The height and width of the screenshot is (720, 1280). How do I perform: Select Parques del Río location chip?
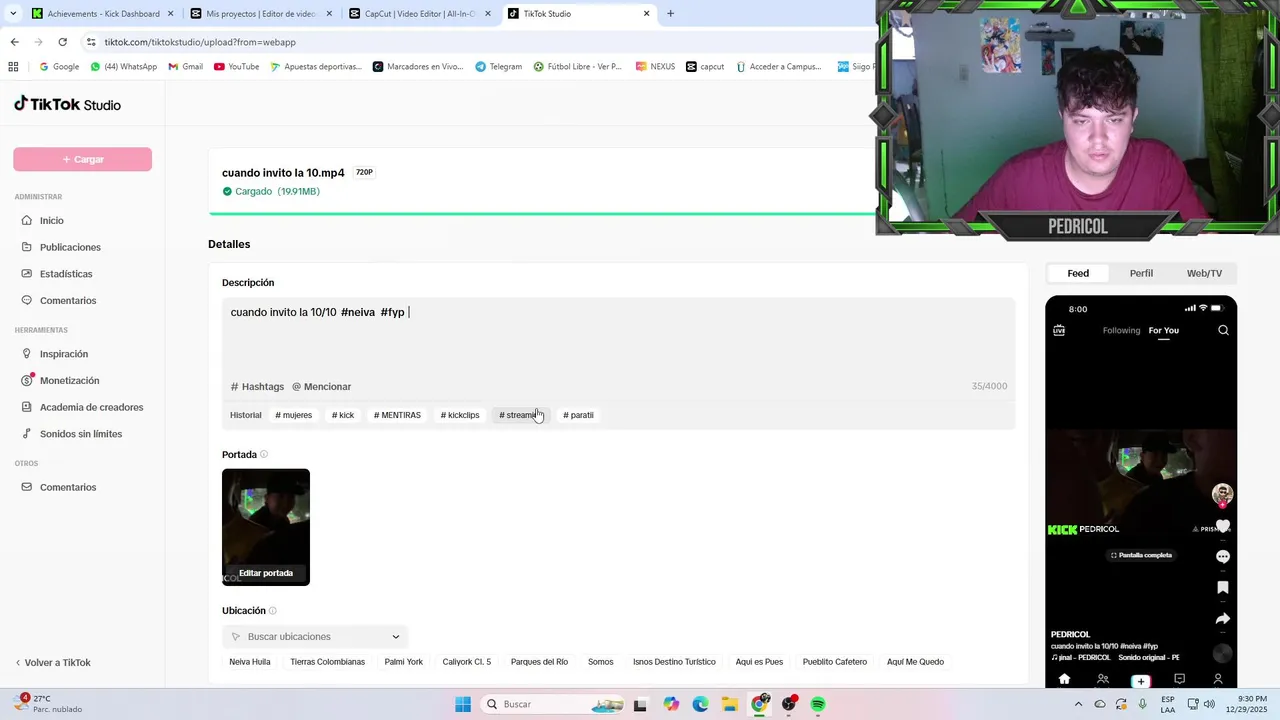coord(539,662)
